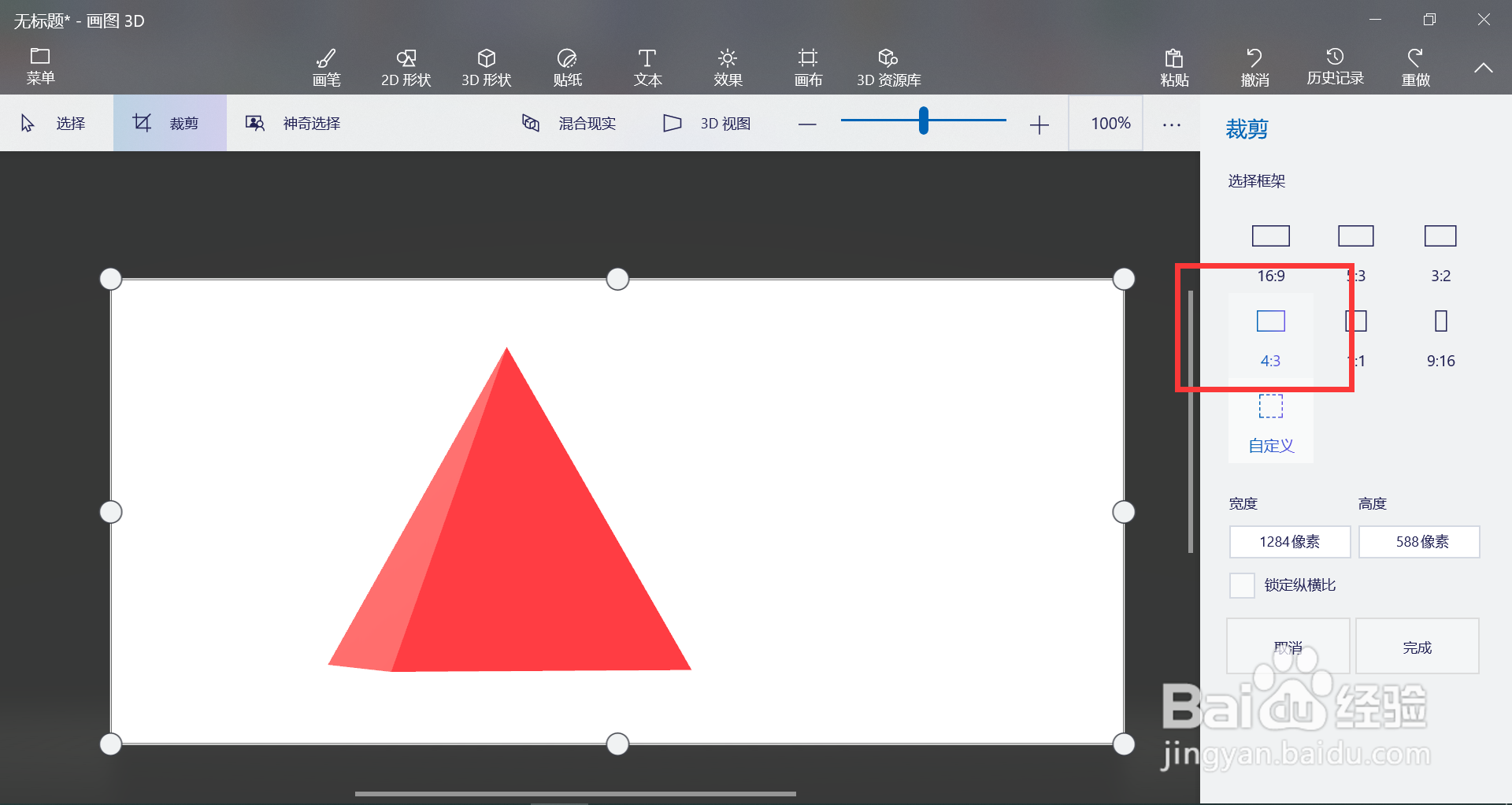This screenshot has width=1512, height=805.
Task: Toggle the 3D 视图 view
Action: pyautogui.click(x=707, y=123)
